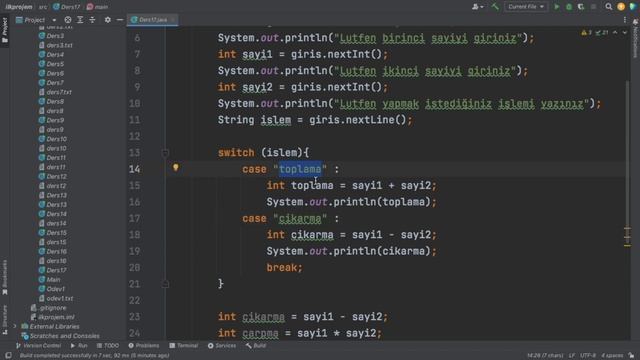Open Search Everywhere magnifier icon
The height and width of the screenshot is (360, 640).
pos(609,7)
